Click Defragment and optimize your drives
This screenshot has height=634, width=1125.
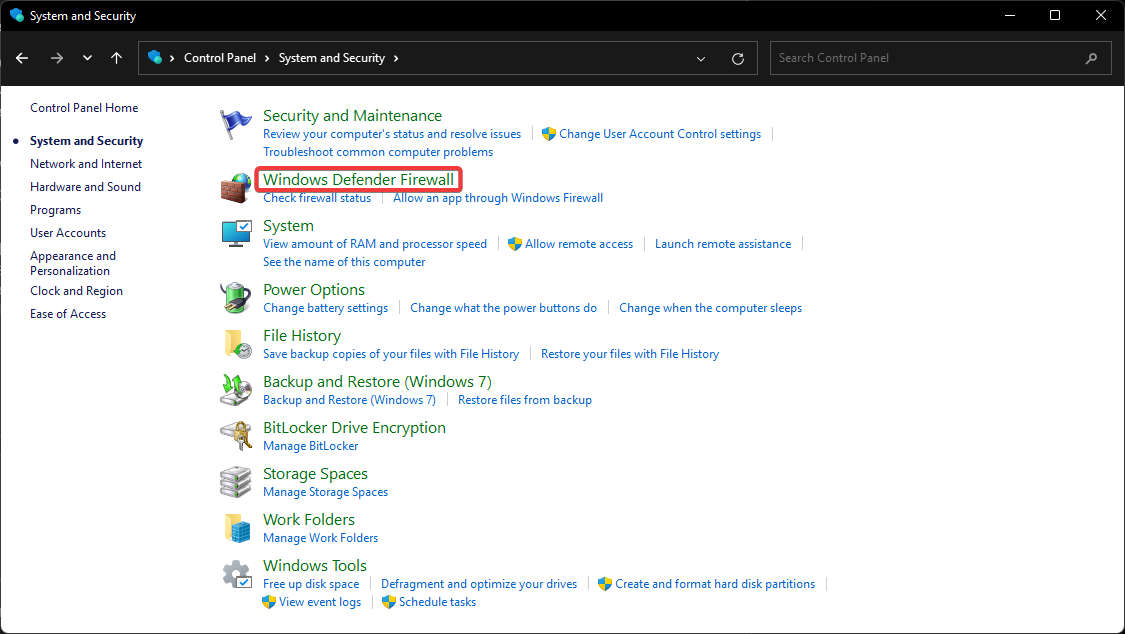coord(479,584)
